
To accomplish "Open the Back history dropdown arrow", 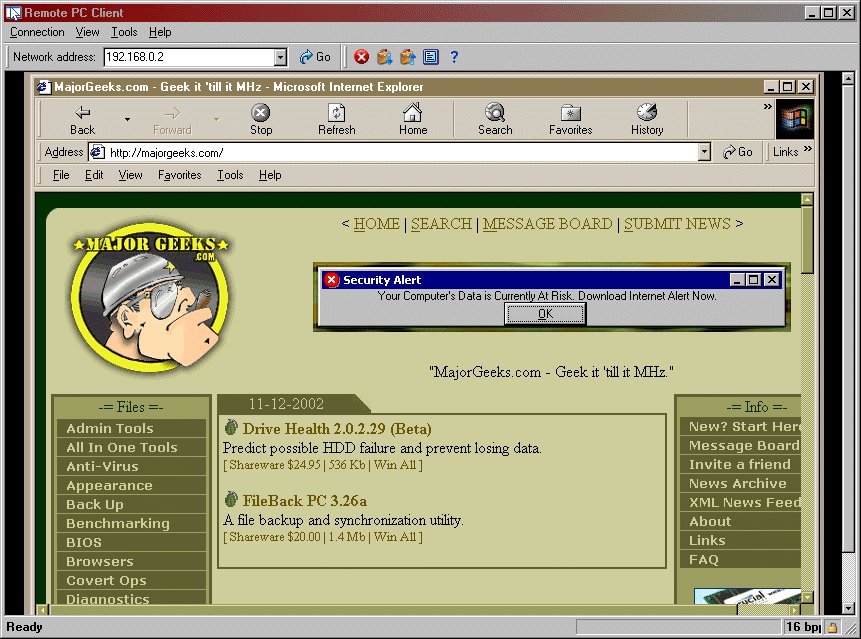I will (x=127, y=119).
